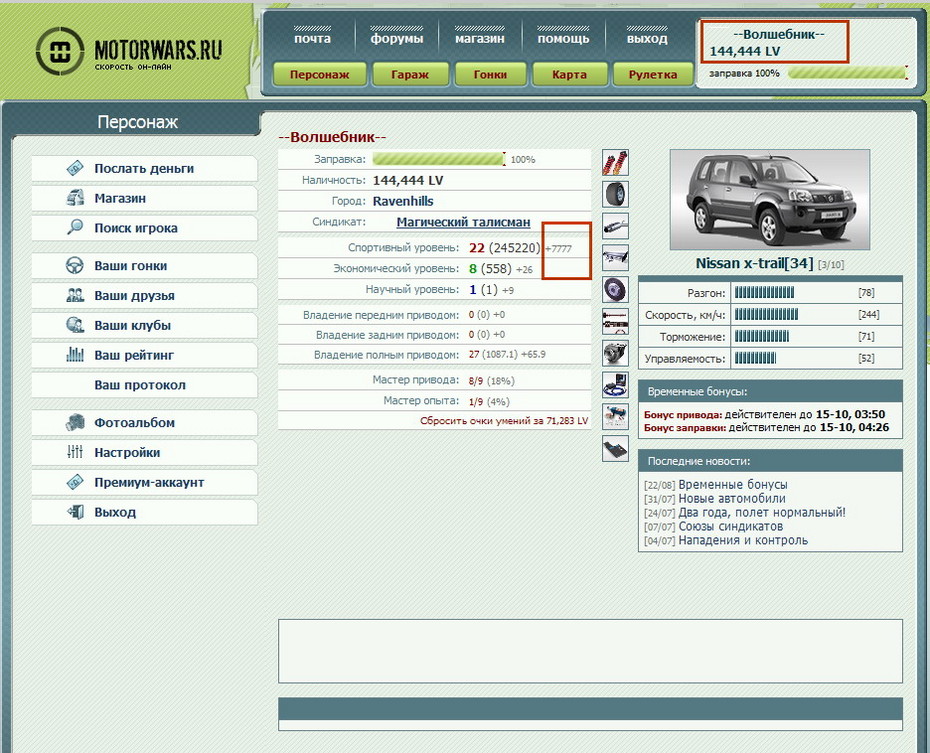
Task: Open the Два года, полет нормальный! news
Action: click(762, 512)
